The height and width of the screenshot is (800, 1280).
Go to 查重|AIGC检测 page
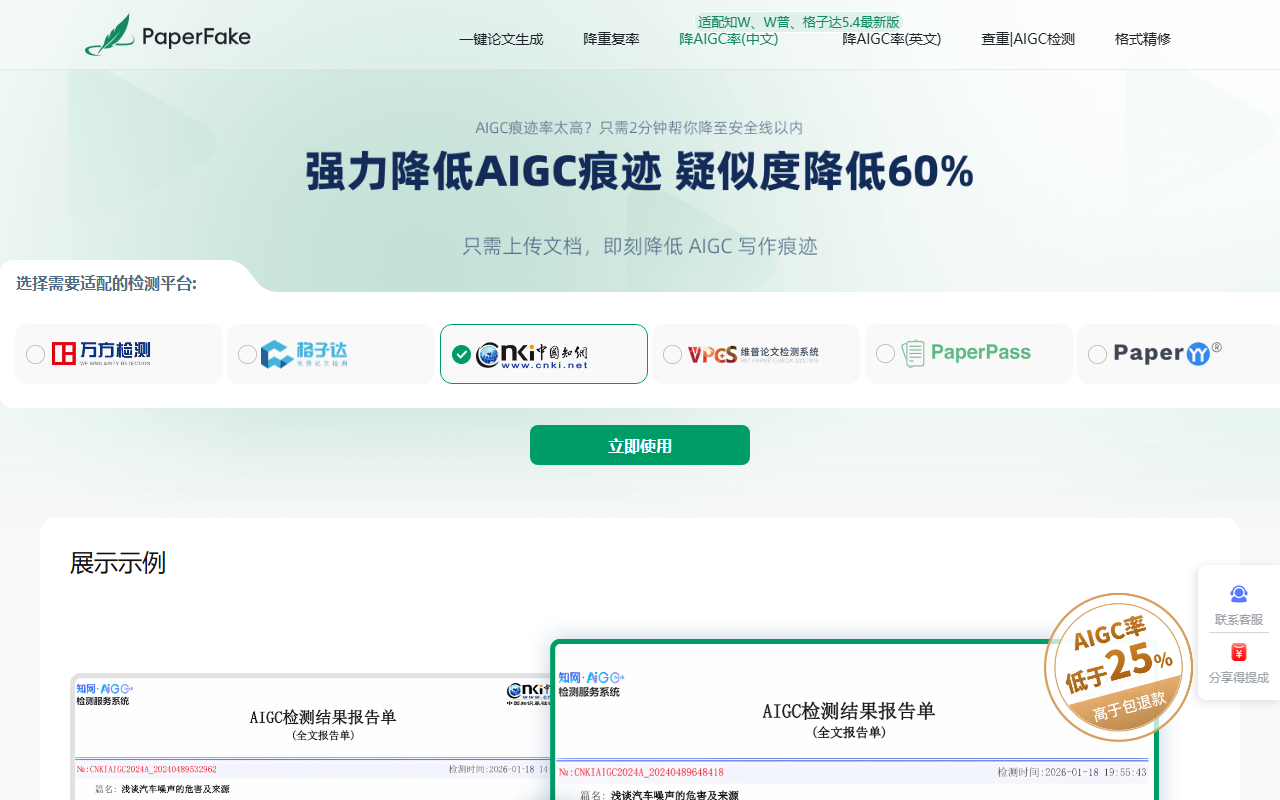coord(1027,40)
